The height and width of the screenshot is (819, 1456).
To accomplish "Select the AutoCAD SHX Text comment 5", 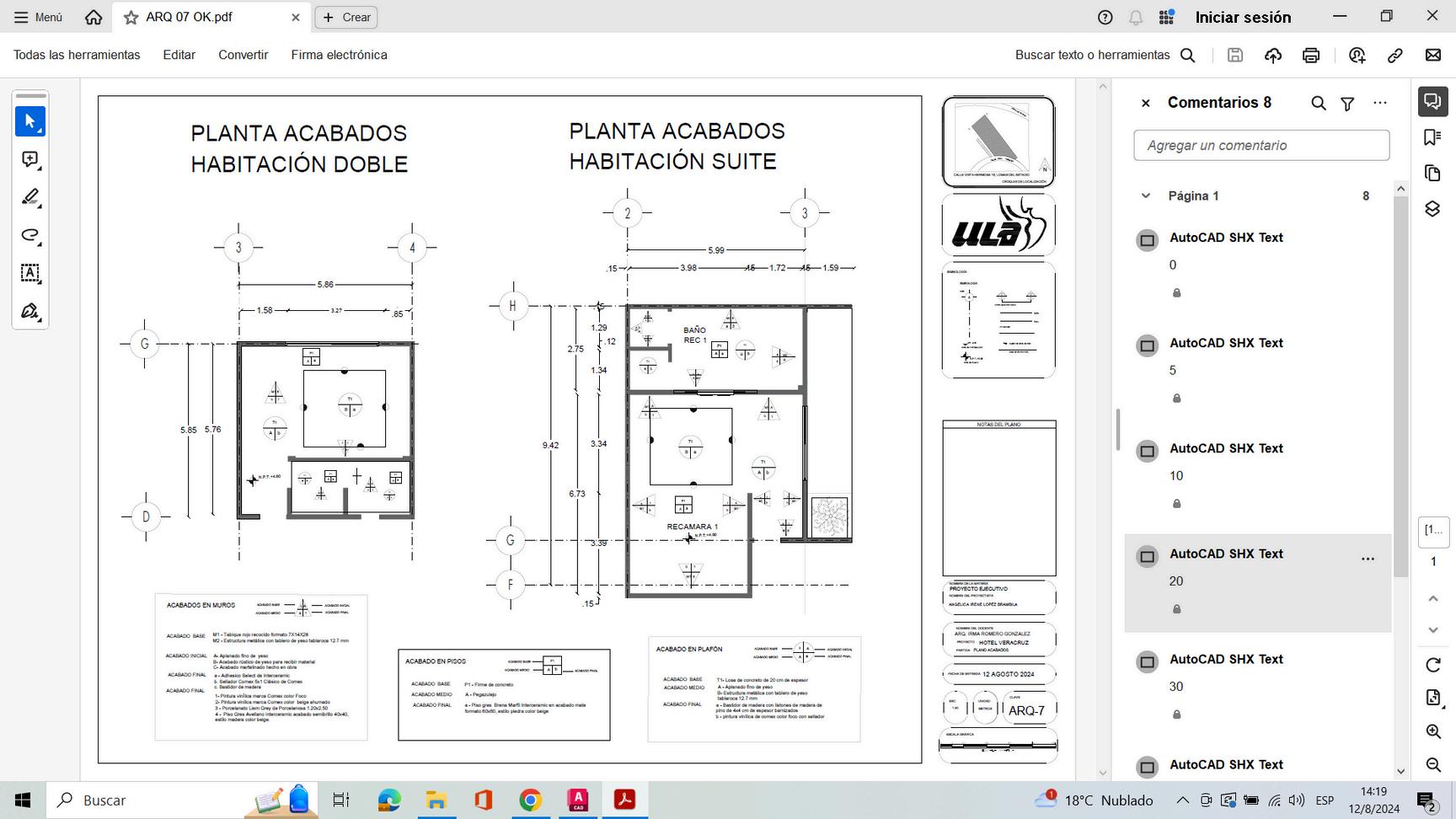I will pos(1257,372).
